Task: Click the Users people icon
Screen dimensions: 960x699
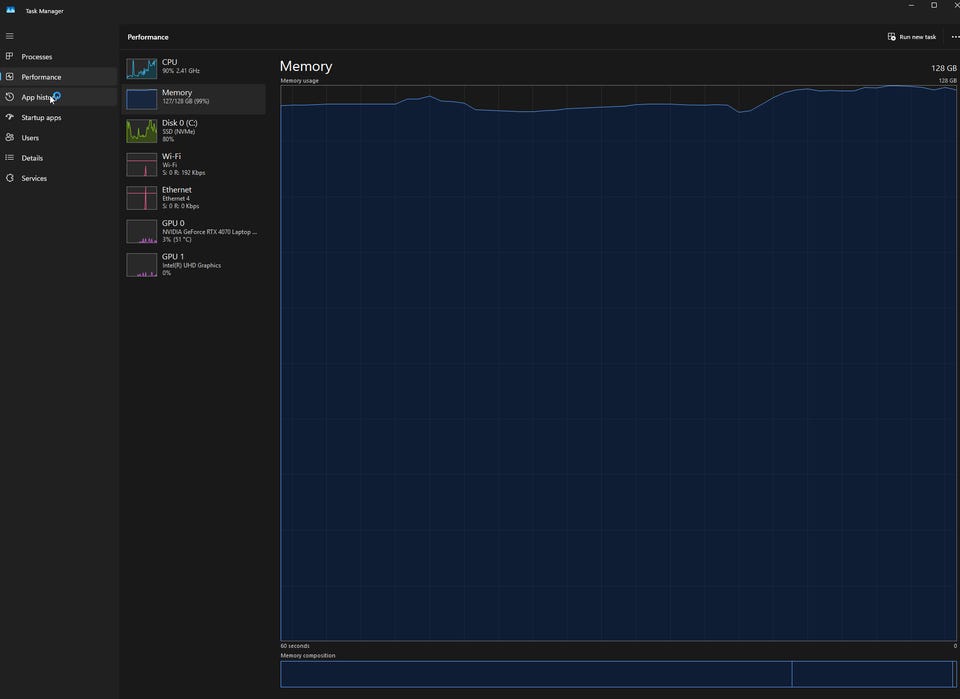Action: pyautogui.click(x=10, y=137)
